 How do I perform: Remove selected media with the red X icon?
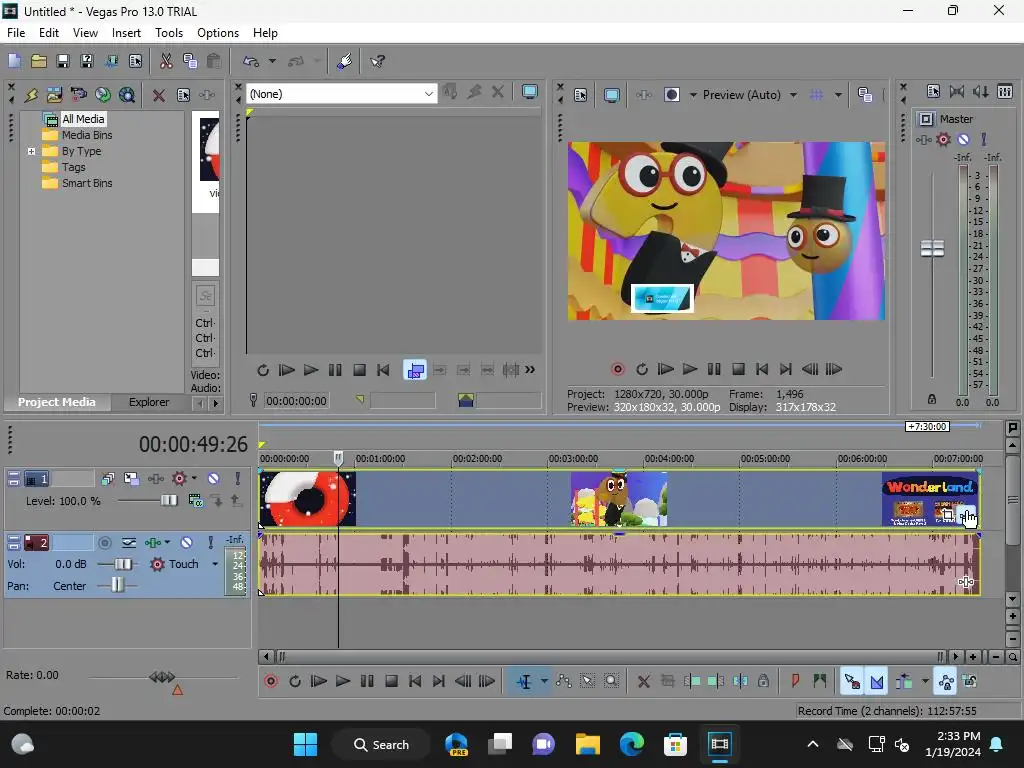[158, 95]
